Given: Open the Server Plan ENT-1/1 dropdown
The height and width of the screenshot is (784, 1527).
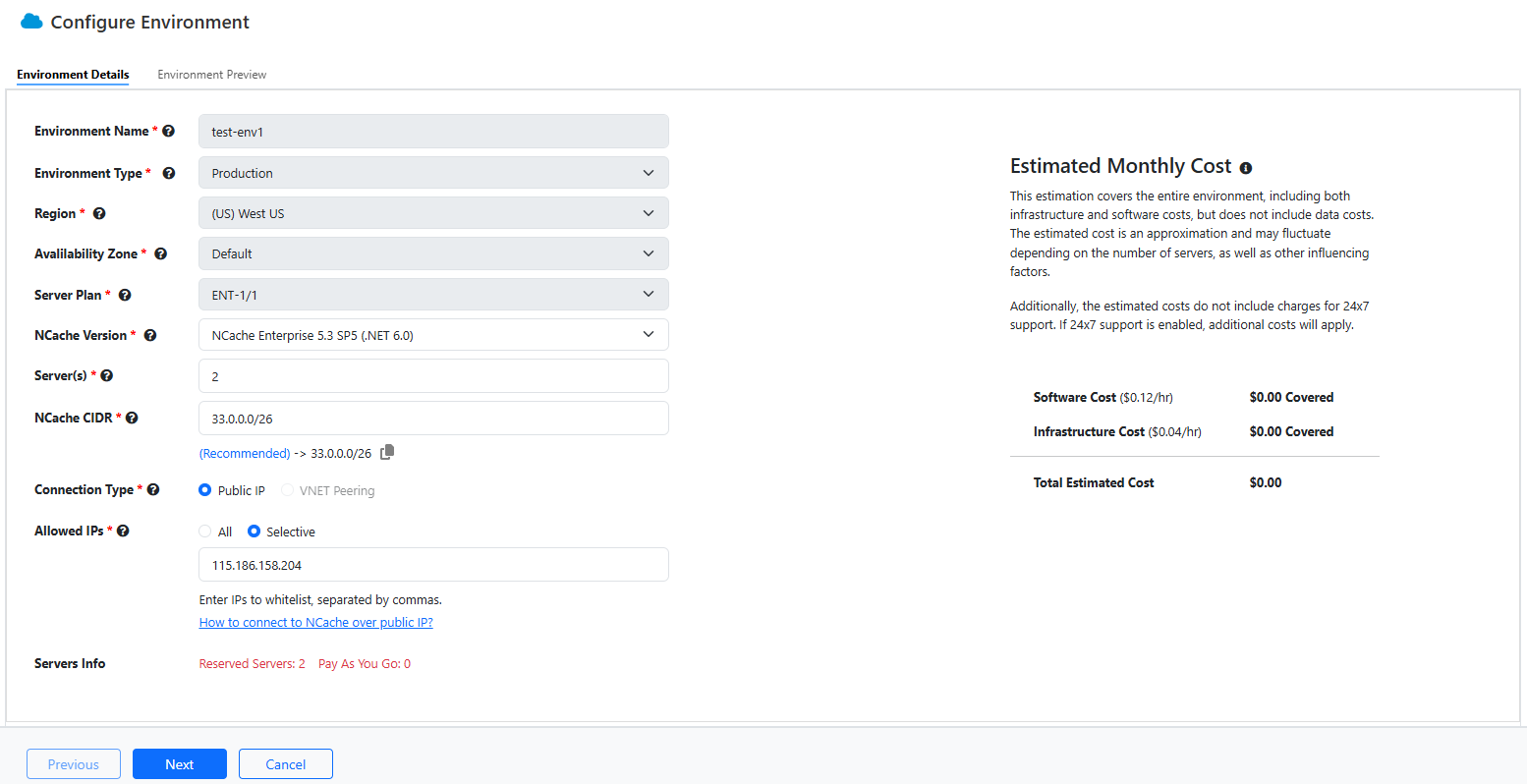Looking at the screenshot, I should coord(433,295).
